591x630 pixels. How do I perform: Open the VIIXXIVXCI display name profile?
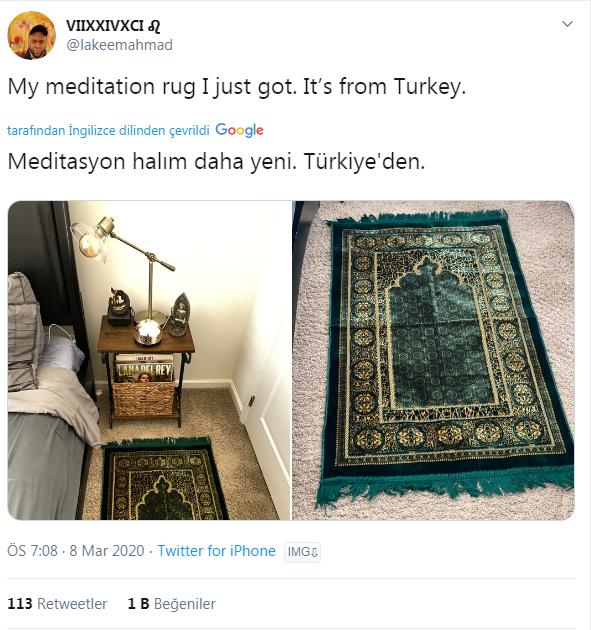[104, 26]
